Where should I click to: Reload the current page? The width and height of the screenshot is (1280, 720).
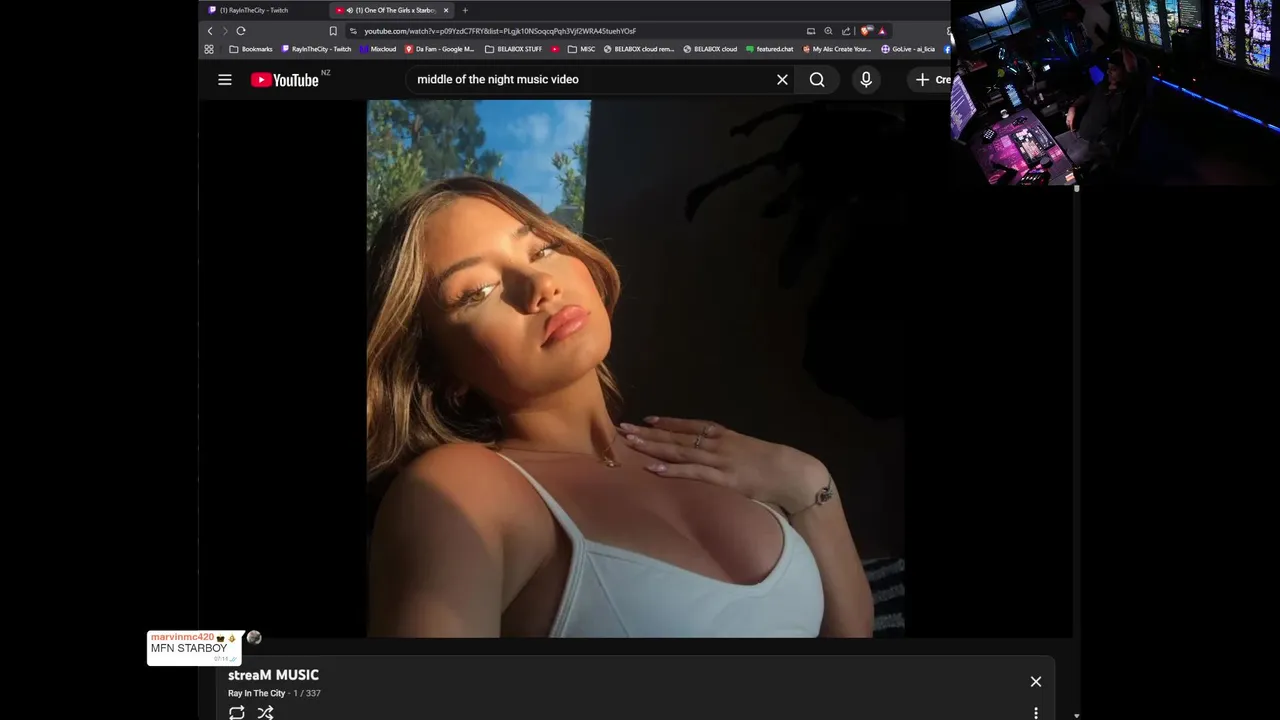[x=241, y=31]
